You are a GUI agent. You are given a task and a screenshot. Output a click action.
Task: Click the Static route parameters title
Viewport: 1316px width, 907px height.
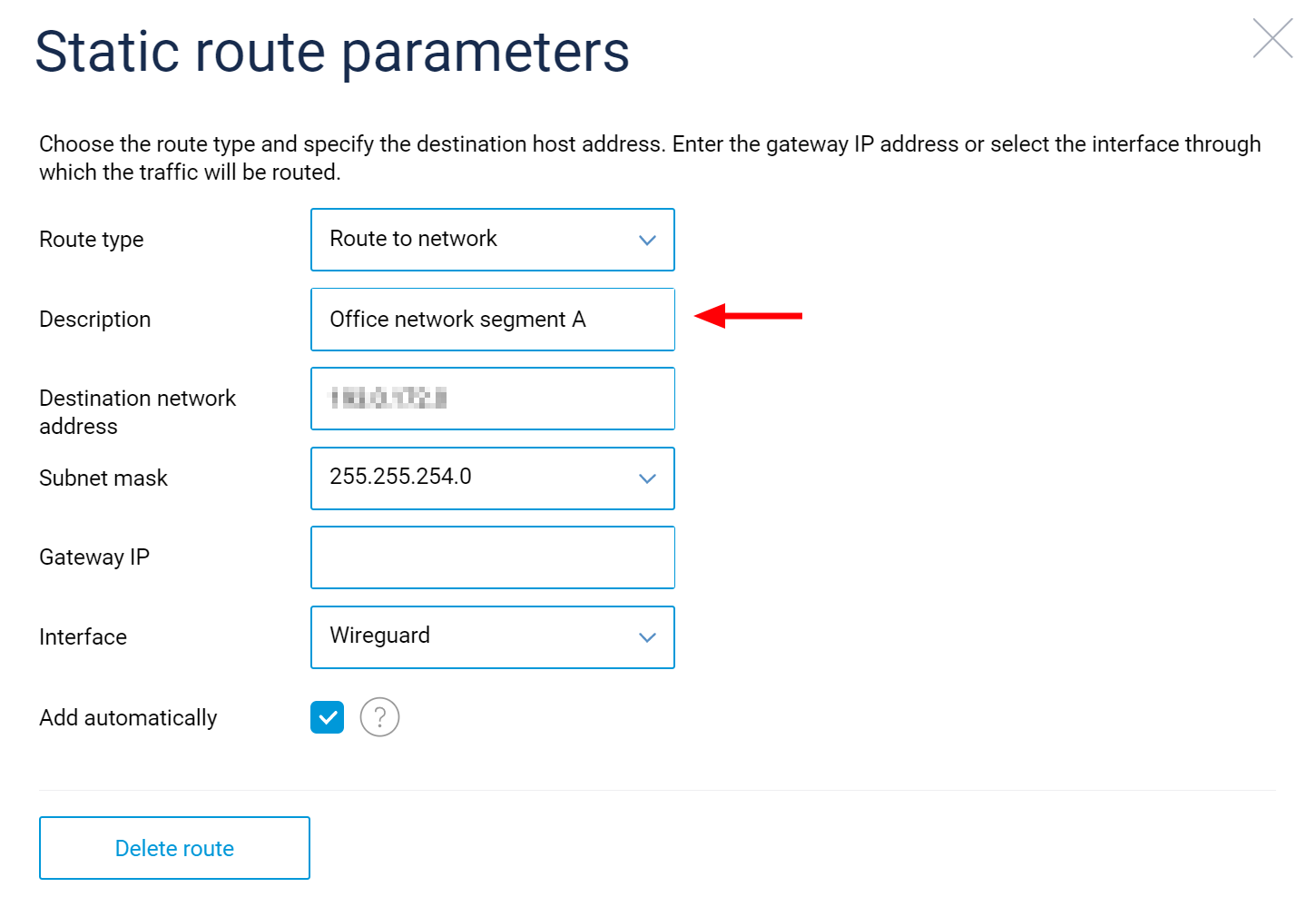(332, 53)
